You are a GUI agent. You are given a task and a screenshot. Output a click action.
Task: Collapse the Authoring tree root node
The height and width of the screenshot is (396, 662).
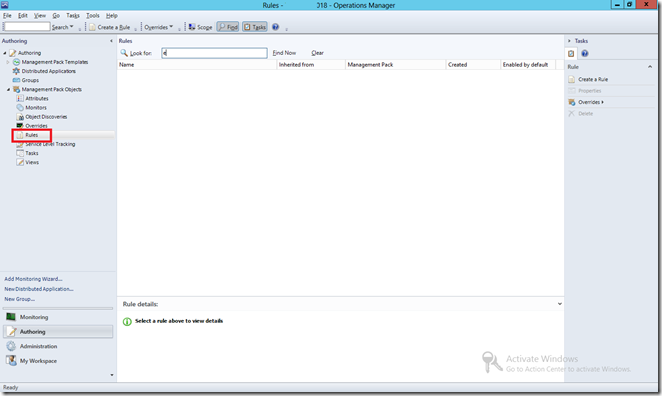tap(5, 53)
